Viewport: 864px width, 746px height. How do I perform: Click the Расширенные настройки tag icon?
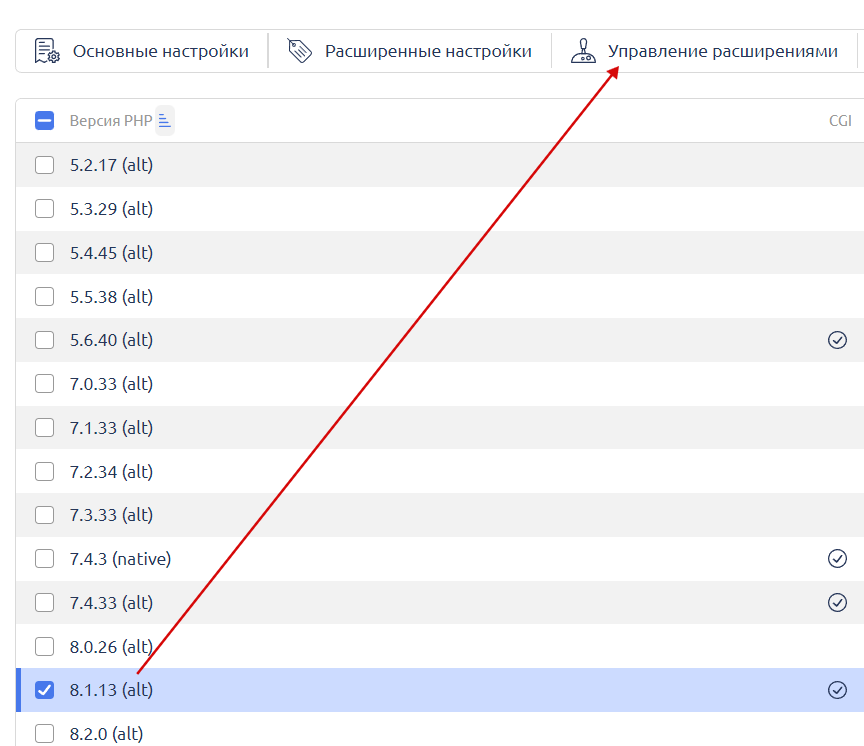[300, 51]
